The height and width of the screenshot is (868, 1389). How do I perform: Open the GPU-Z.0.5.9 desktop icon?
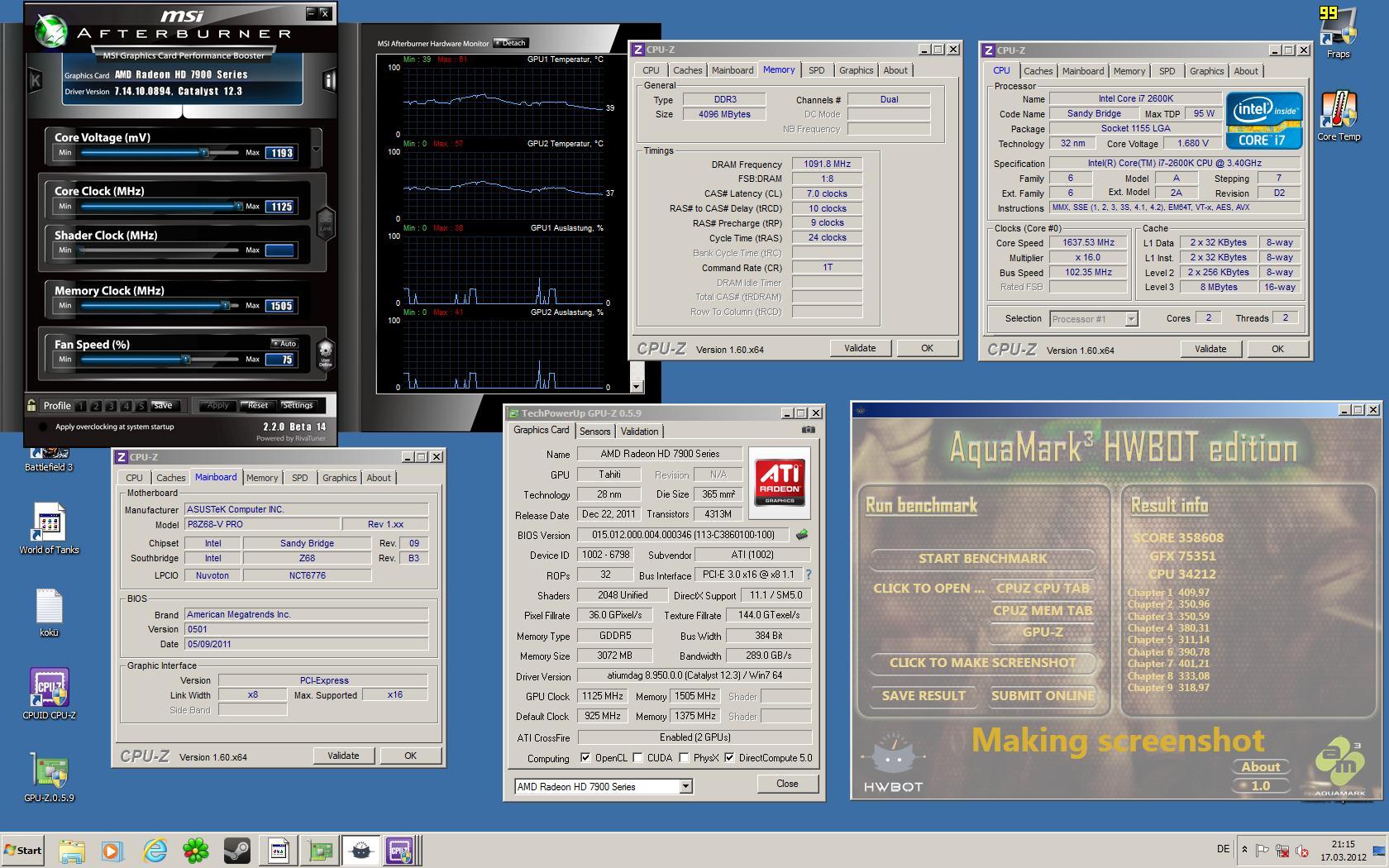(50, 777)
